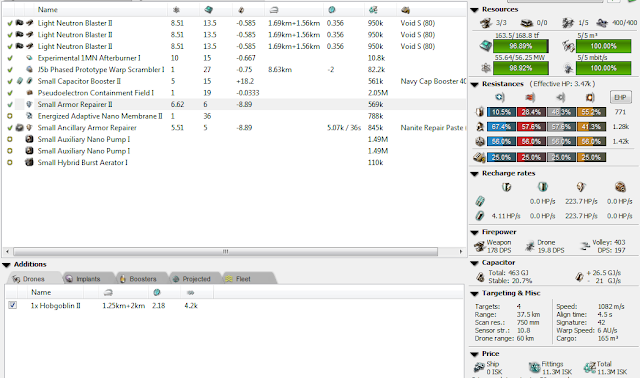
Task: Click the hull row icon in Resistances
Action: pyautogui.click(x=480, y=142)
